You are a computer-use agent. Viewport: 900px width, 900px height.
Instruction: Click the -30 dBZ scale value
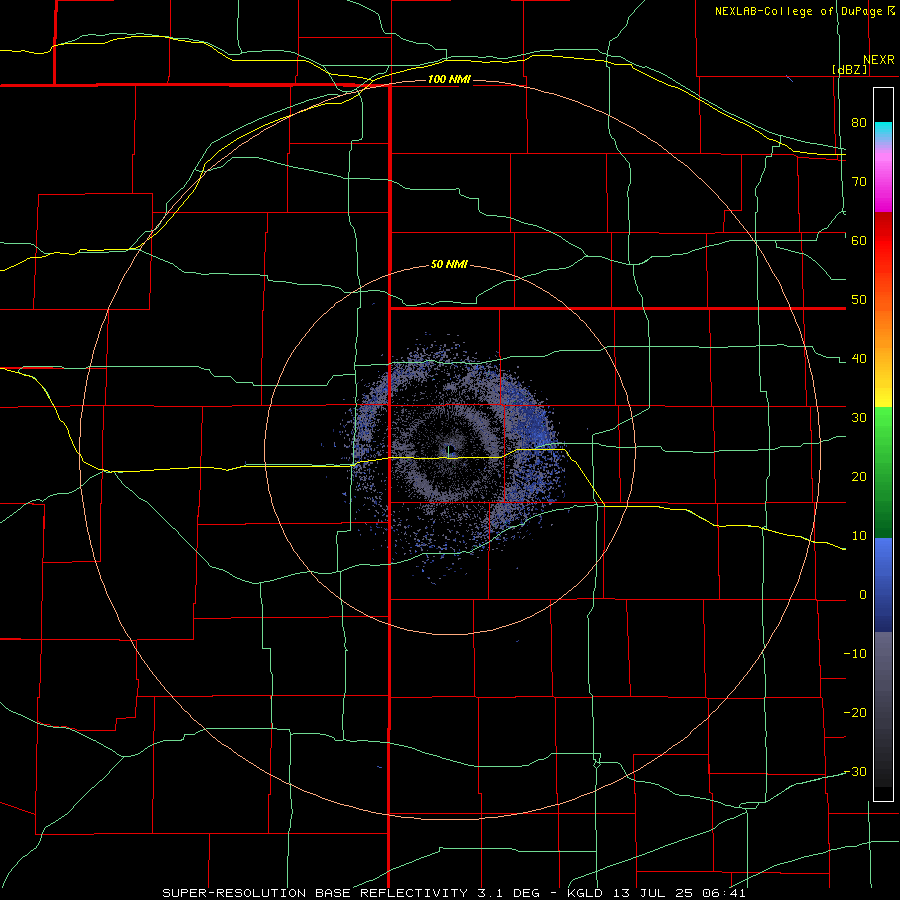coord(855,772)
